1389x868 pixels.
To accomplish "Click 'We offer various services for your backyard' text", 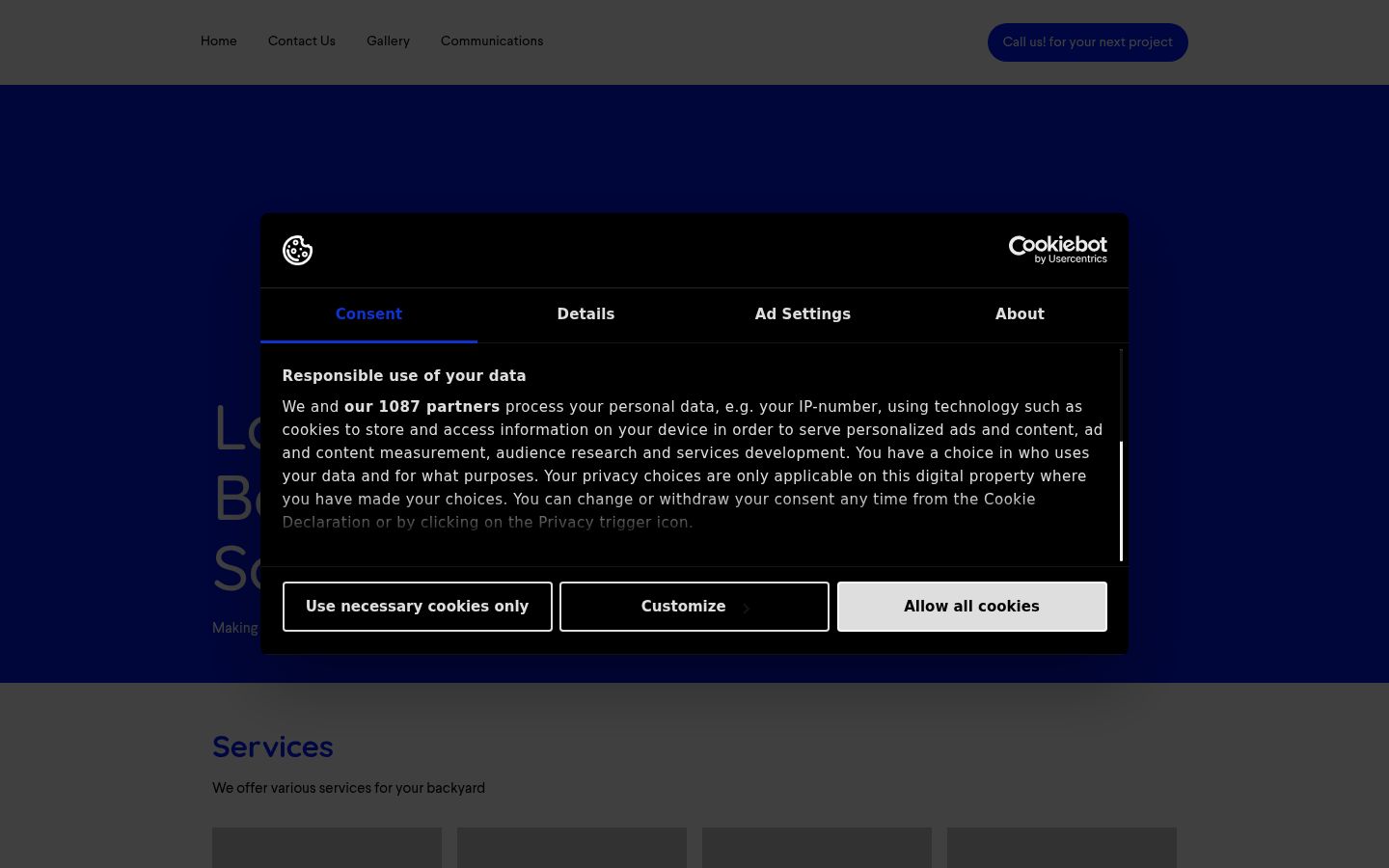I will (x=348, y=788).
